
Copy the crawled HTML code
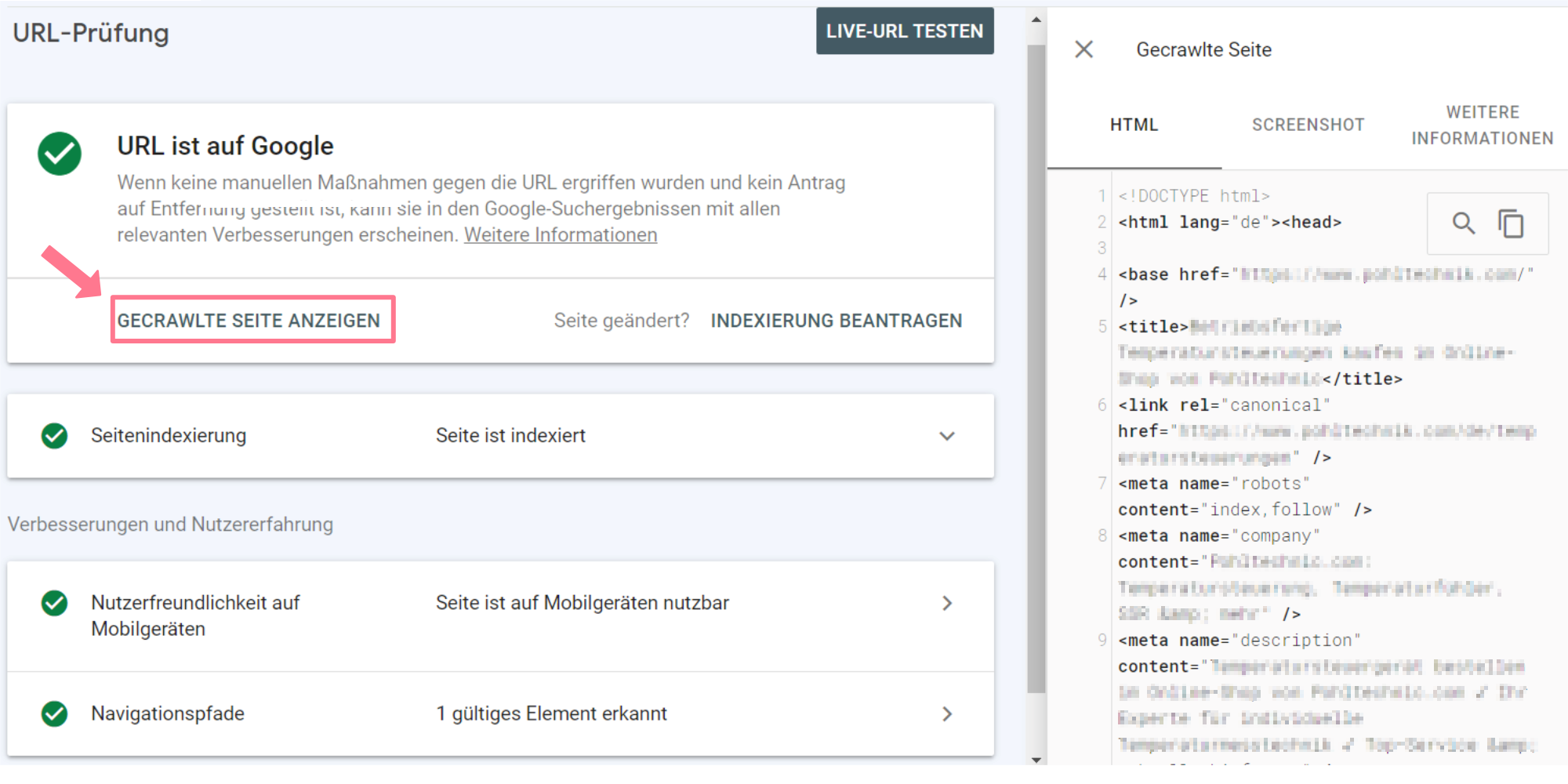pyautogui.click(x=1511, y=223)
